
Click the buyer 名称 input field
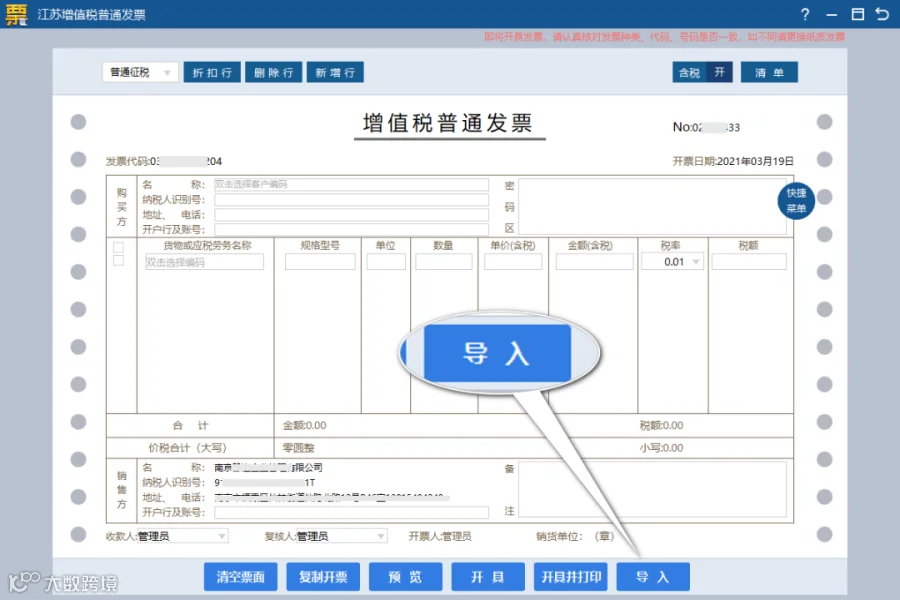coord(351,184)
